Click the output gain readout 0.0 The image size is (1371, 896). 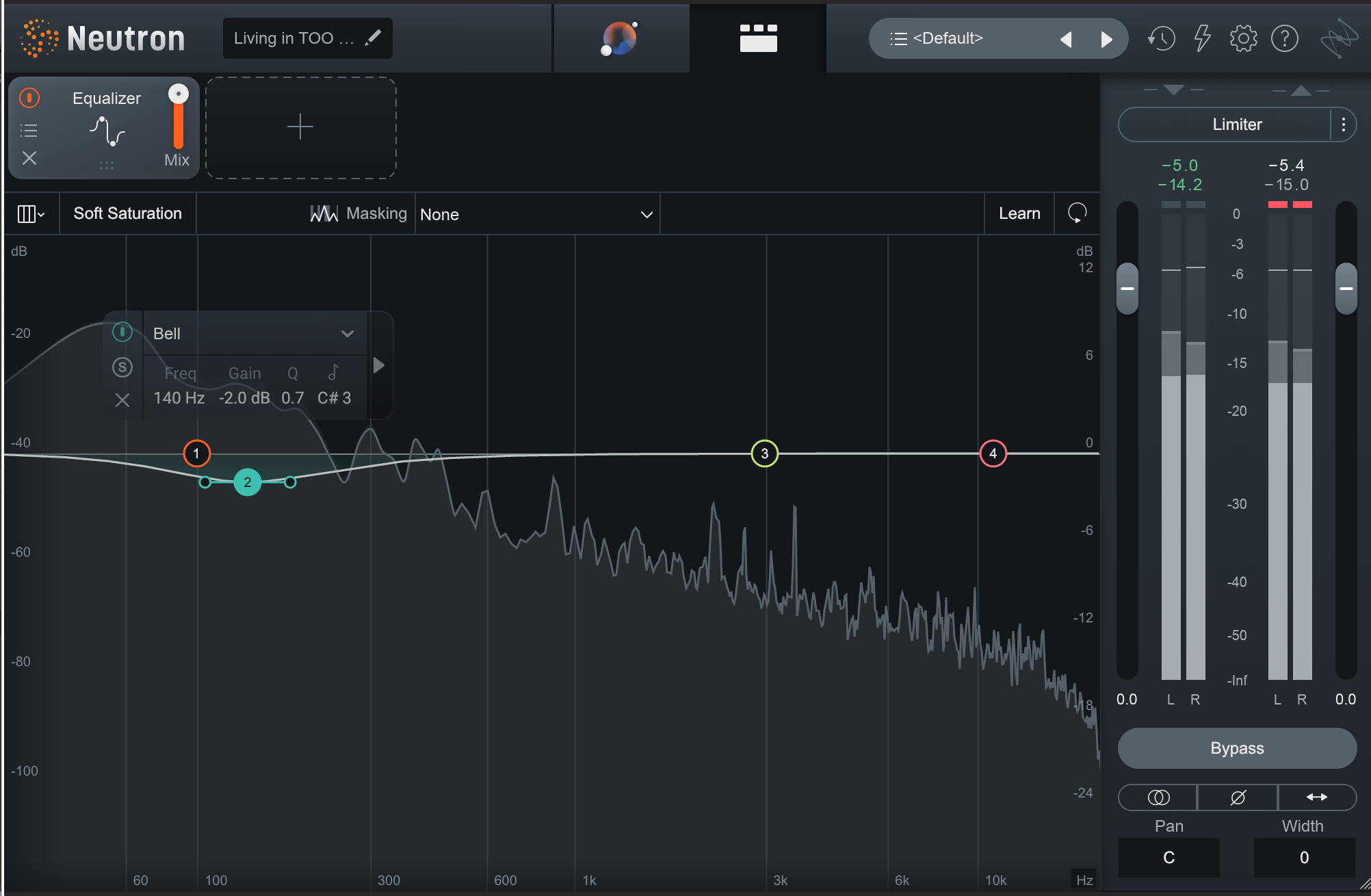pyautogui.click(x=1346, y=700)
